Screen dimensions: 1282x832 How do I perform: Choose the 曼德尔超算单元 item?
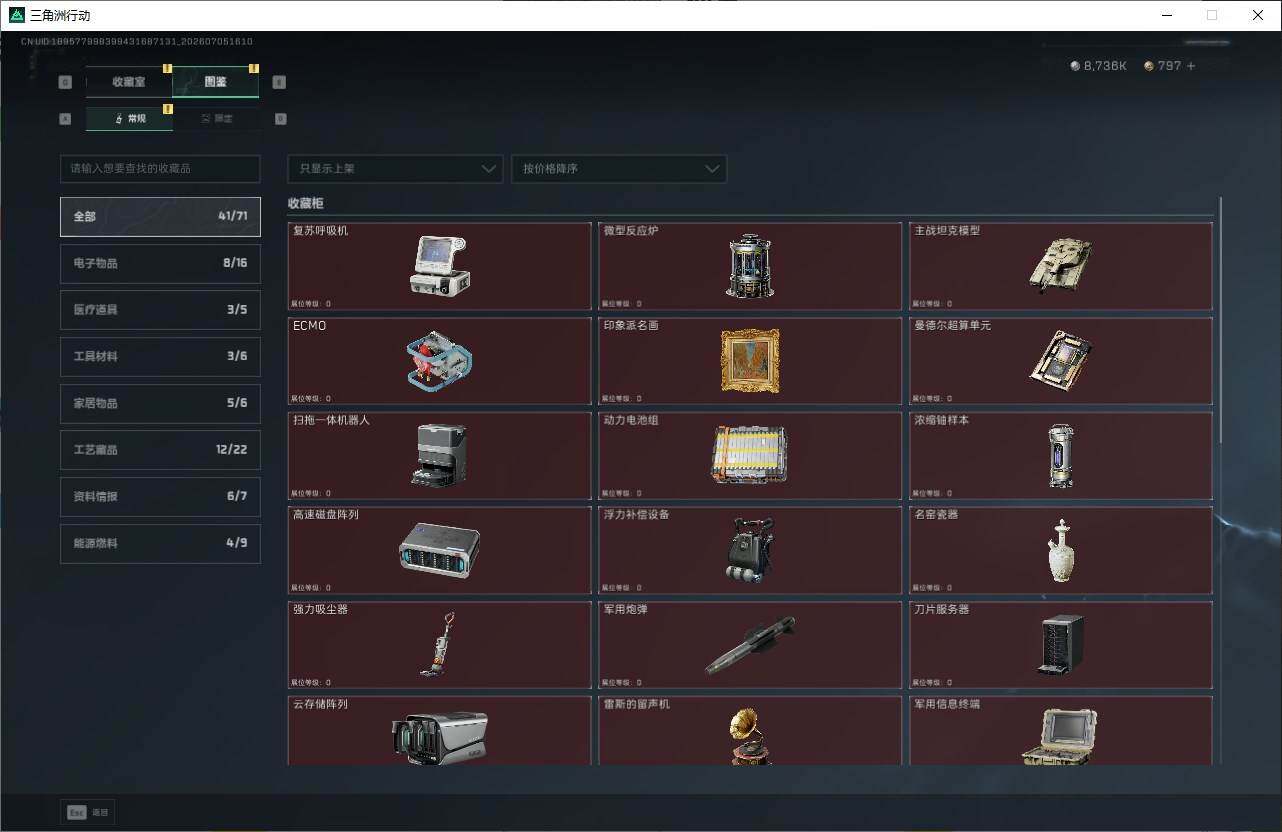[x=1060, y=361]
